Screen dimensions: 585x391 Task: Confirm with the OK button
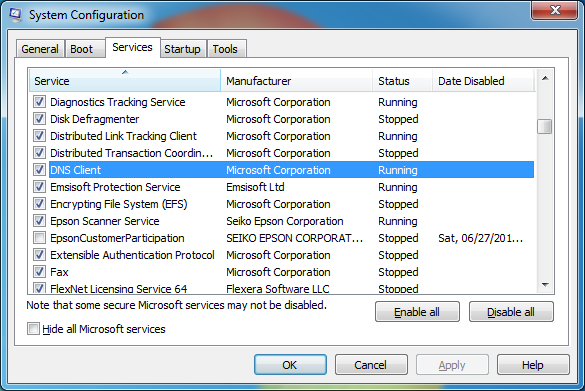(290, 365)
